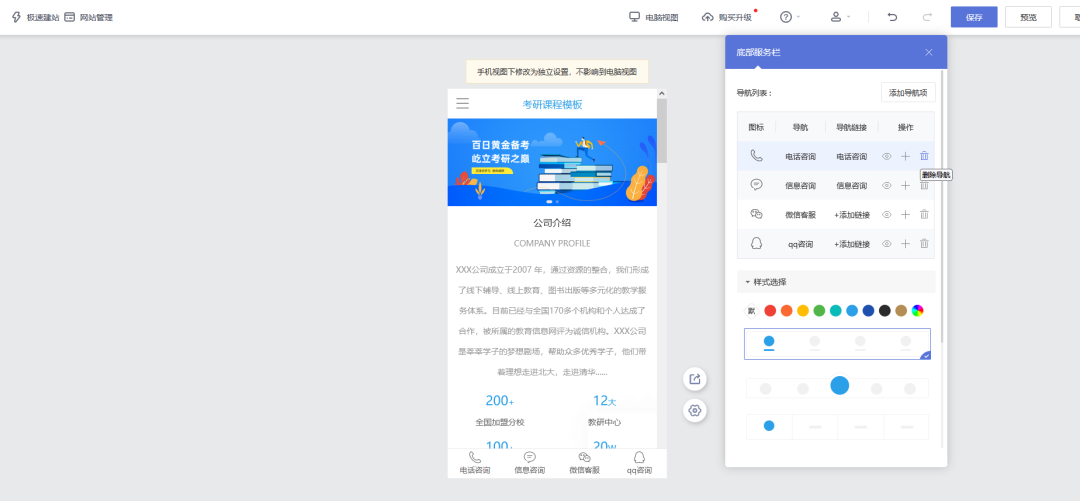The width and height of the screenshot is (1080, 501).
Task: Click the 保存 save button
Action: point(974,17)
